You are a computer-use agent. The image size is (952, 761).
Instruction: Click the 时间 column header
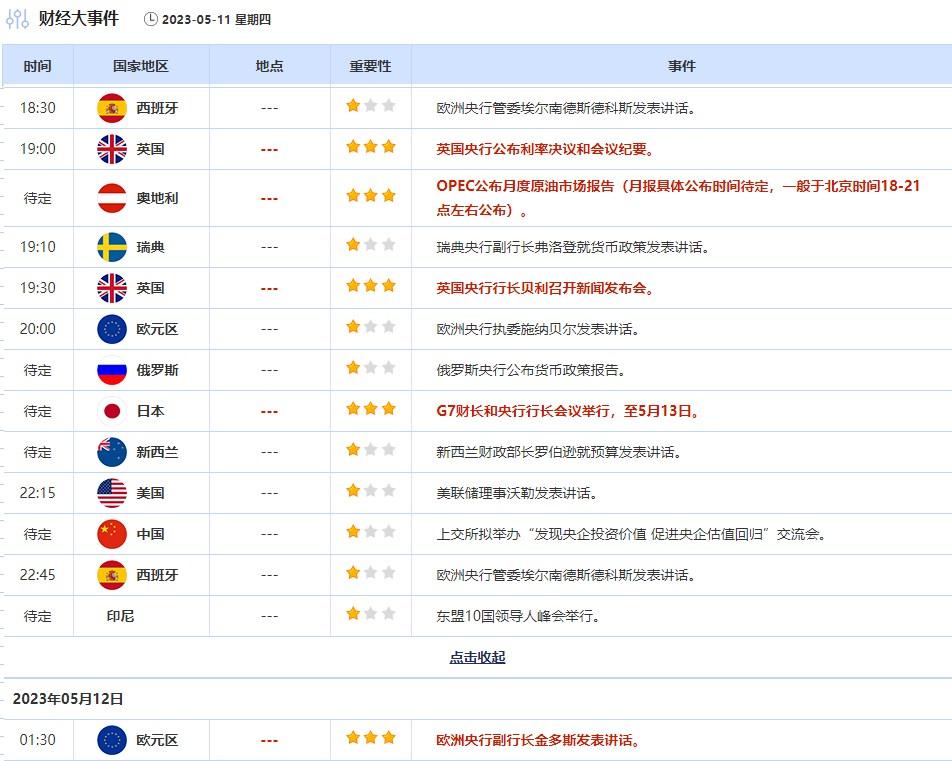(x=37, y=66)
